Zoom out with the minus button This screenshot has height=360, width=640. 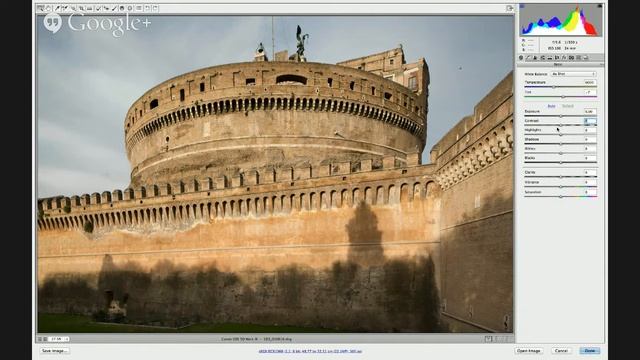[40, 339]
